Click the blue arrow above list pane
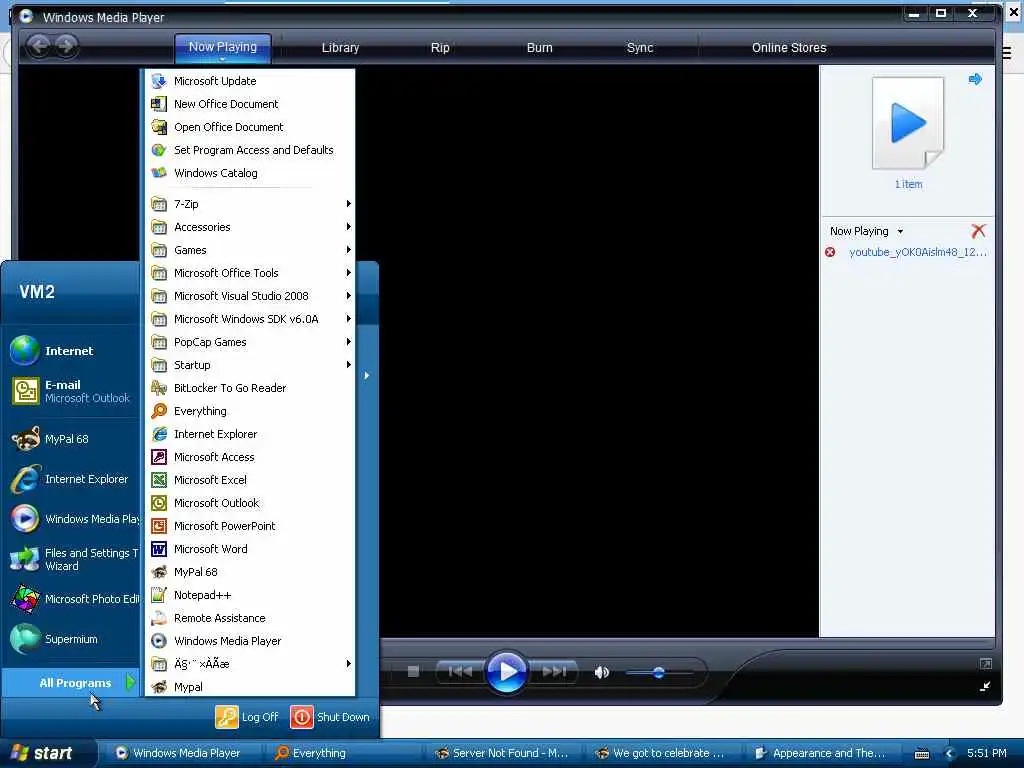 click(975, 79)
